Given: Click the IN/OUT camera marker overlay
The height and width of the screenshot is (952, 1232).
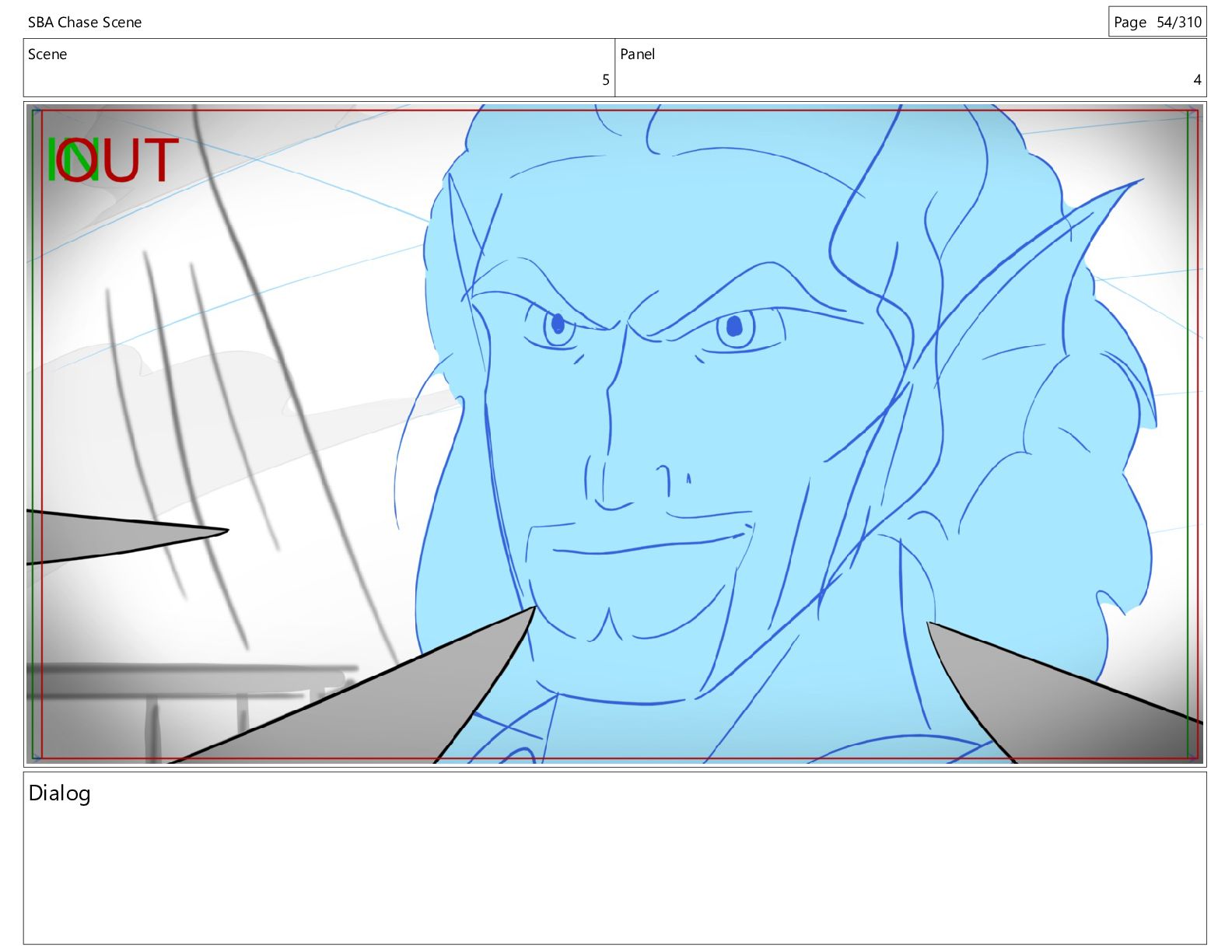Looking at the screenshot, I should pyautogui.click(x=113, y=159).
